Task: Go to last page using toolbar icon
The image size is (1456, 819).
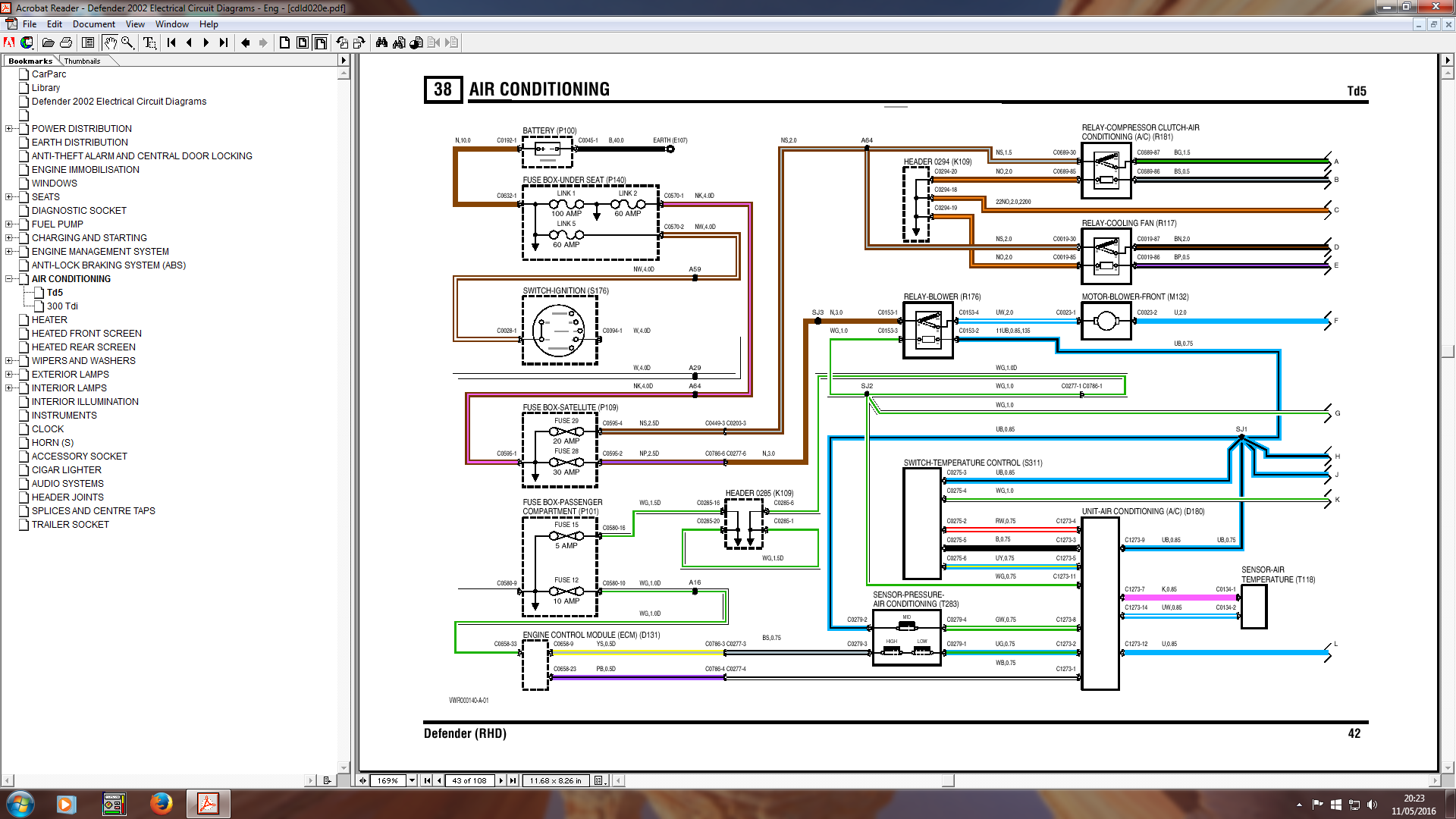Action: 223,42
